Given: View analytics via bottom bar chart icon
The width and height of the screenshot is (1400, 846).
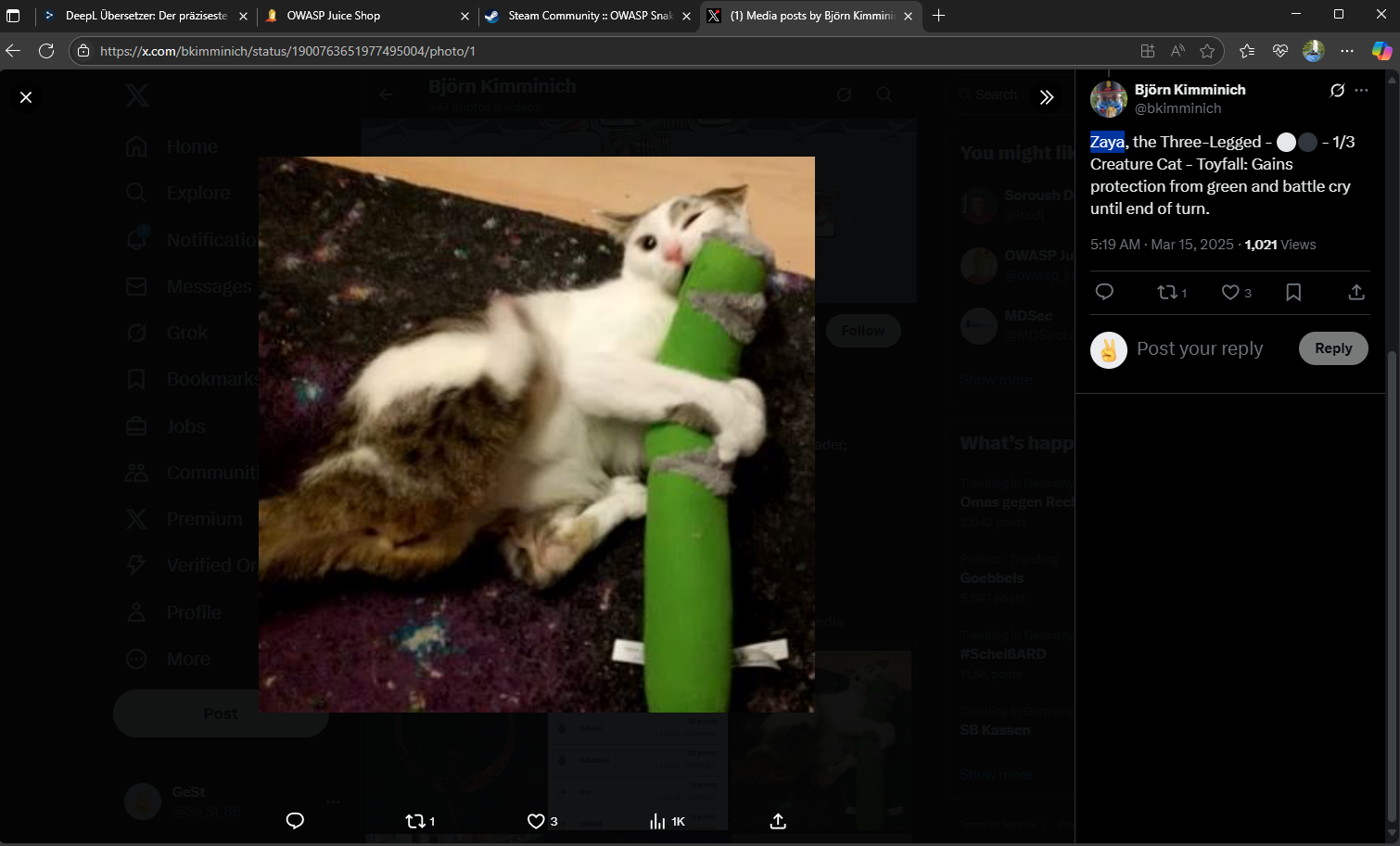Looking at the screenshot, I should pos(657,821).
